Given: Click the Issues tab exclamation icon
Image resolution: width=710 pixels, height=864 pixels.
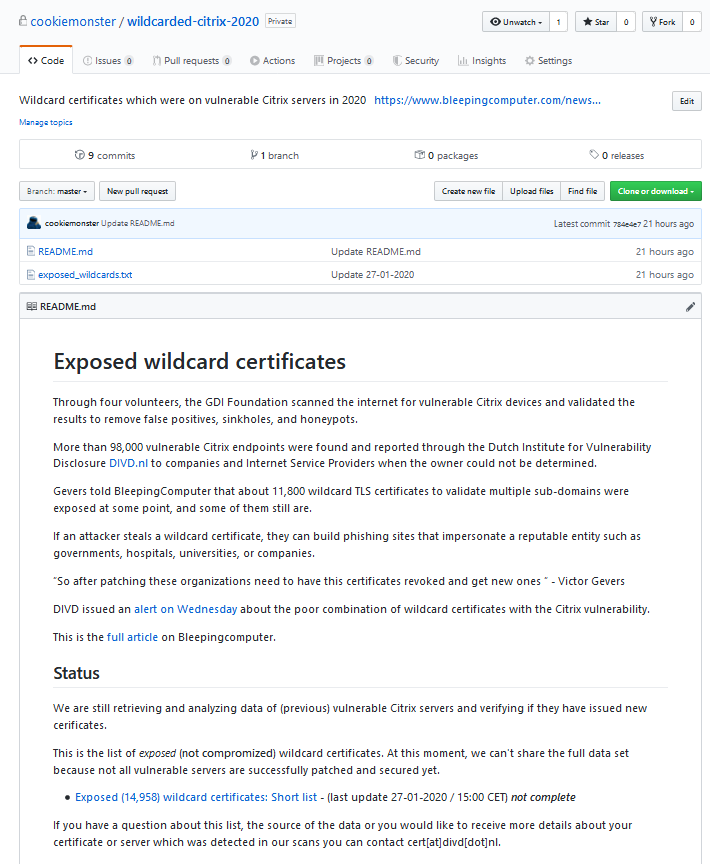Looking at the screenshot, I should pyautogui.click(x=87, y=61).
